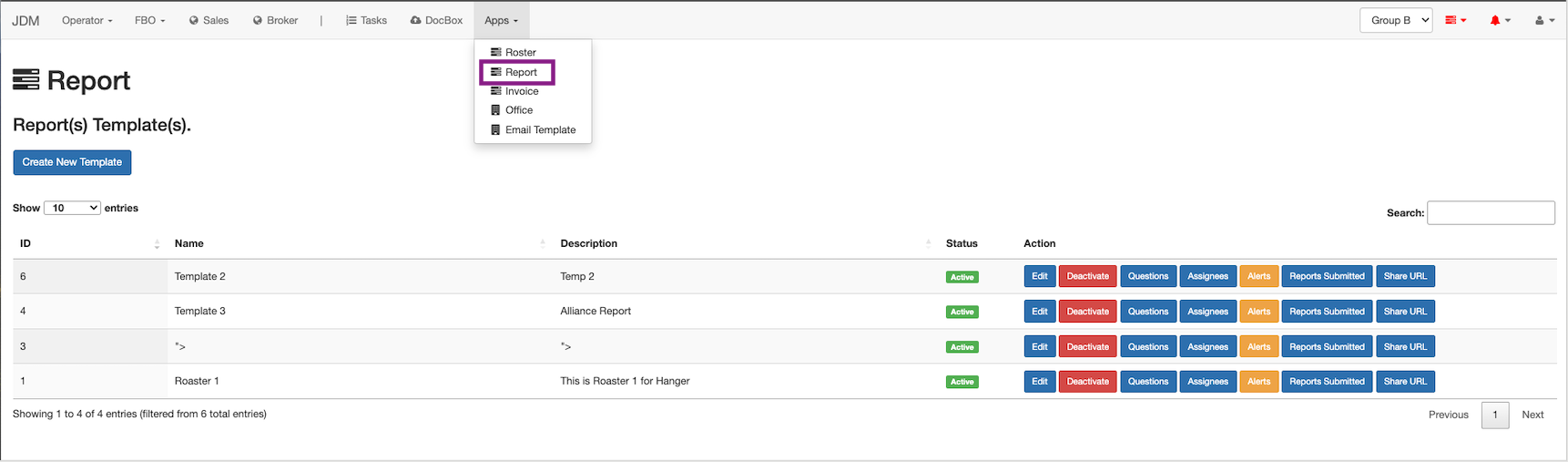The width and height of the screenshot is (1568, 462).
Task: Choose Invoice in the Apps menu
Action: click(521, 91)
